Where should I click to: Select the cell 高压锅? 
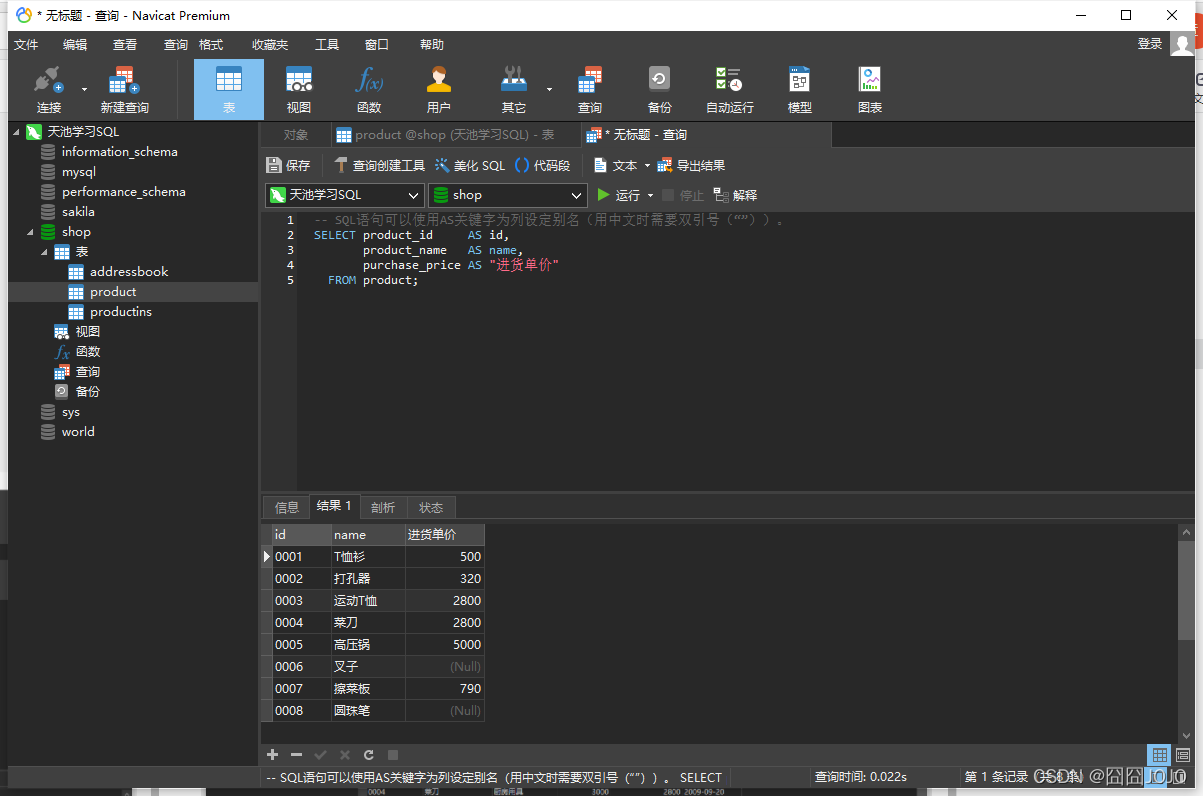pos(367,645)
